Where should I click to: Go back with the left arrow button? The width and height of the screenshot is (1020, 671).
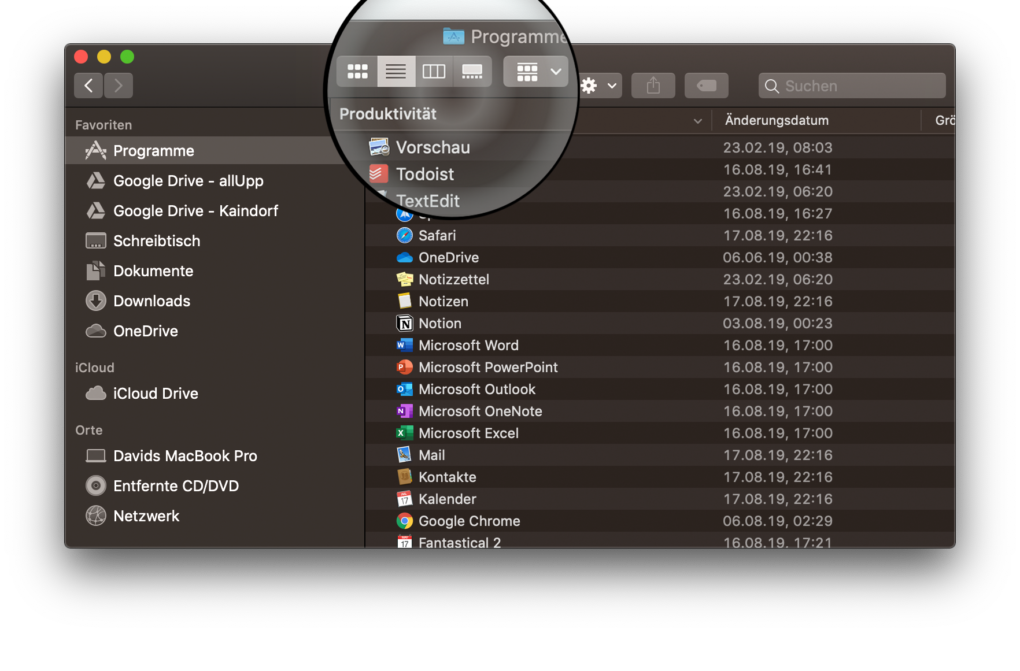tap(88, 85)
